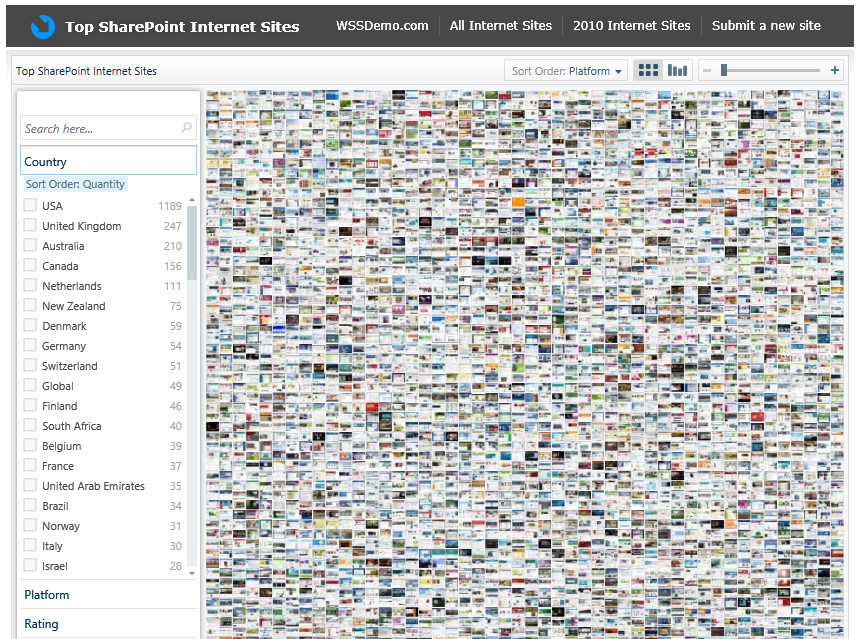Click the zoom out minus icon
862x639 pixels.
(707, 70)
